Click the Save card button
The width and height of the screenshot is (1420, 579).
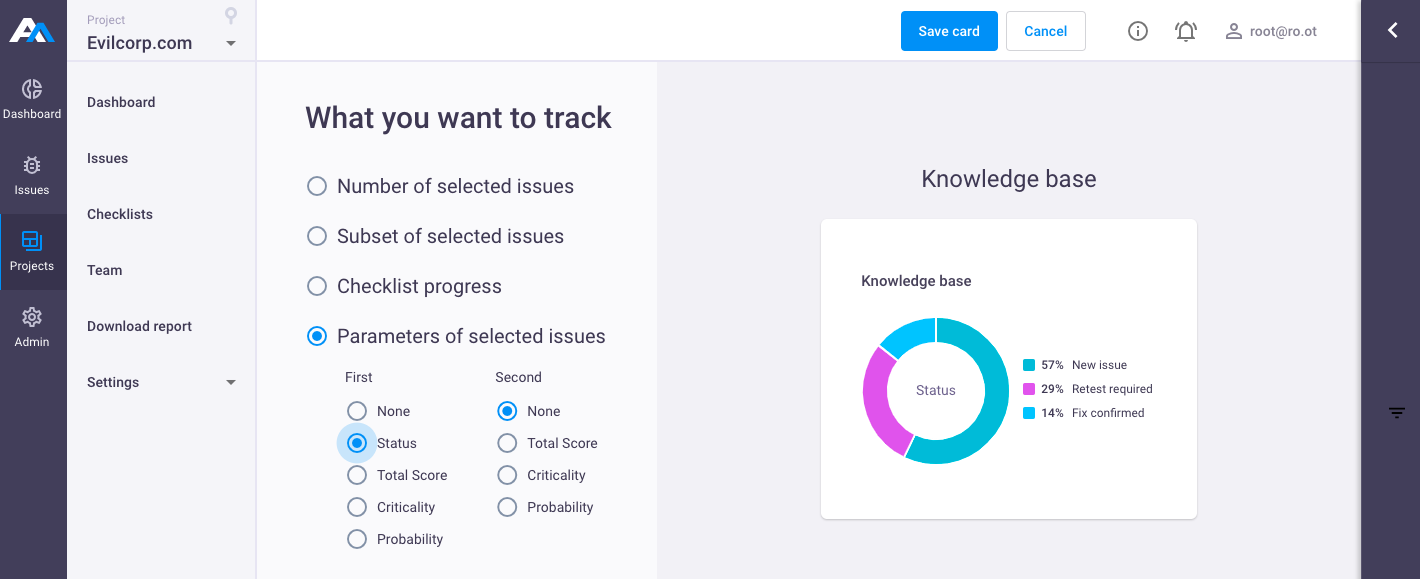(949, 31)
